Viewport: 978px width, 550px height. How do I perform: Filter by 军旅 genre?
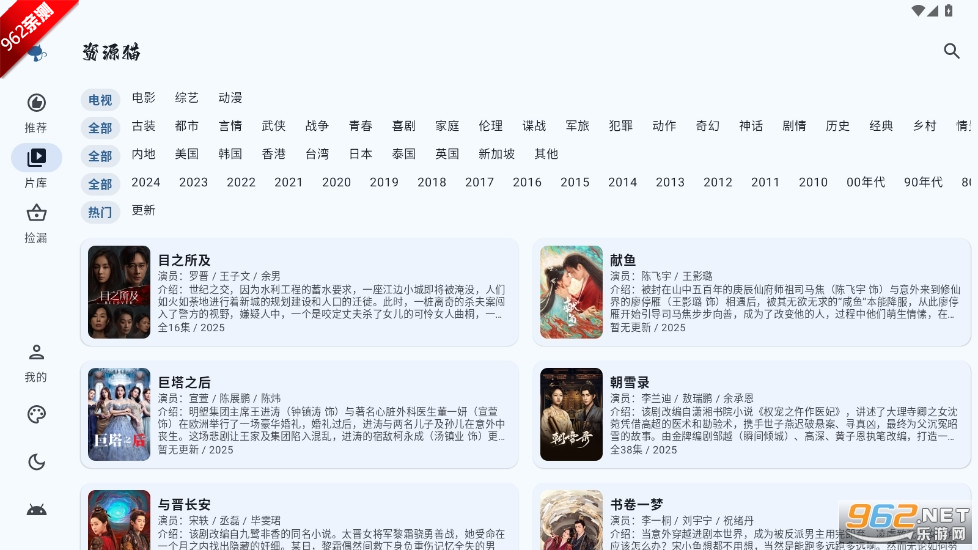coord(577,126)
